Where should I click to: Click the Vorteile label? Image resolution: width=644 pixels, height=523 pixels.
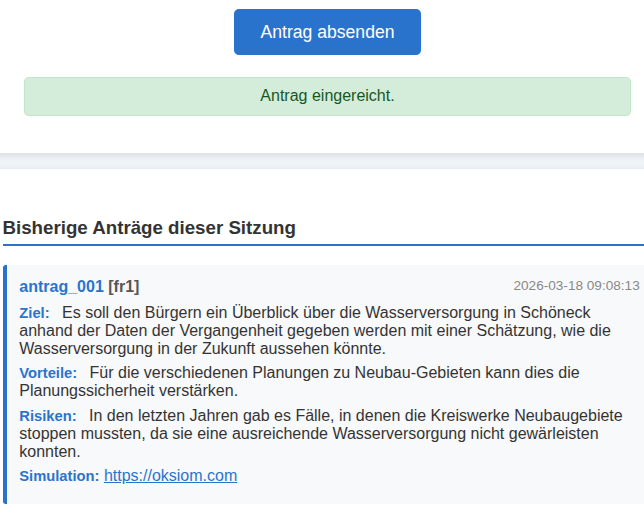(48, 373)
